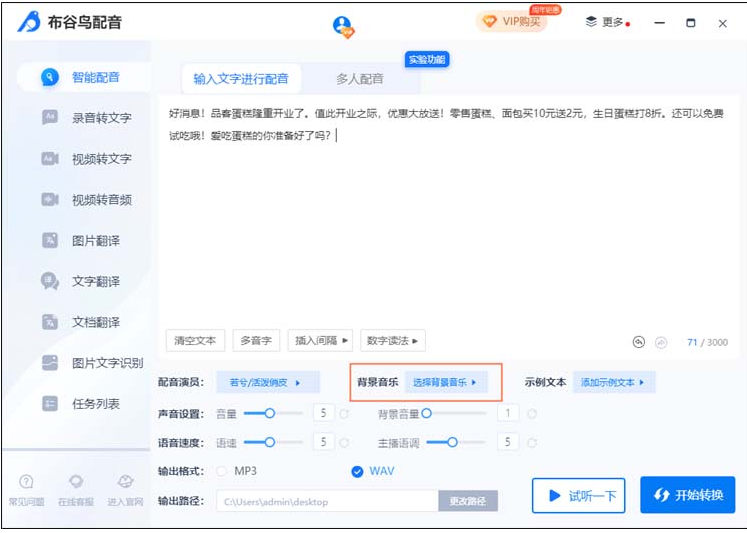Click the user account avatar icon
Image resolution: width=747 pixels, height=533 pixels.
pyautogui.click(x=343, y=25)
